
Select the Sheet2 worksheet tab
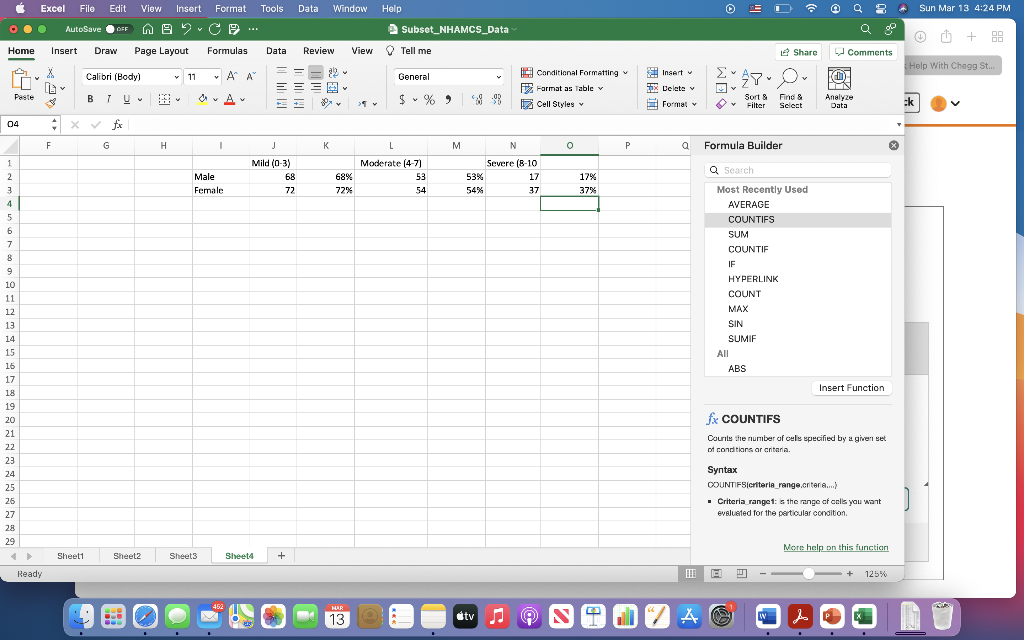pos(127,555)
